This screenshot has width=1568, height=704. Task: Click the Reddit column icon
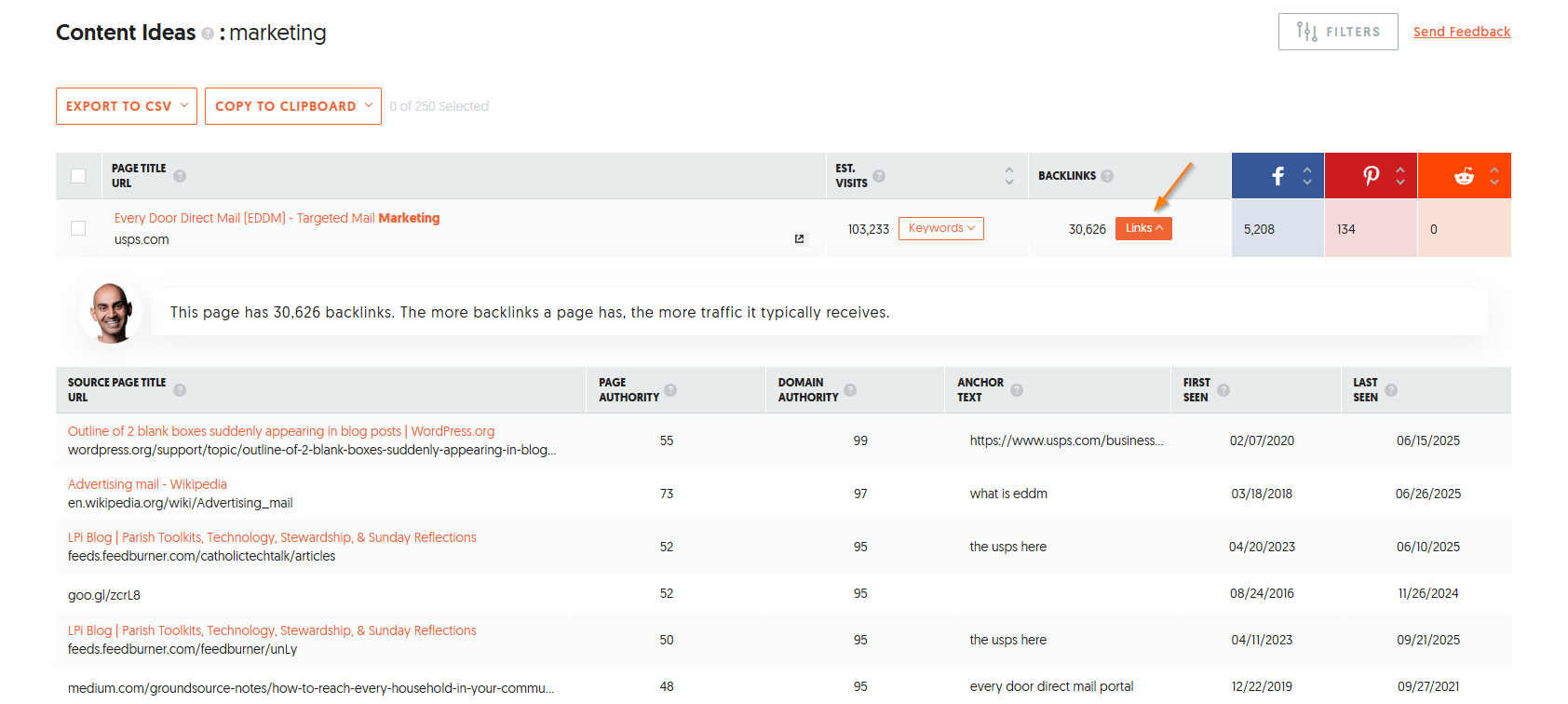(1464, 176)
